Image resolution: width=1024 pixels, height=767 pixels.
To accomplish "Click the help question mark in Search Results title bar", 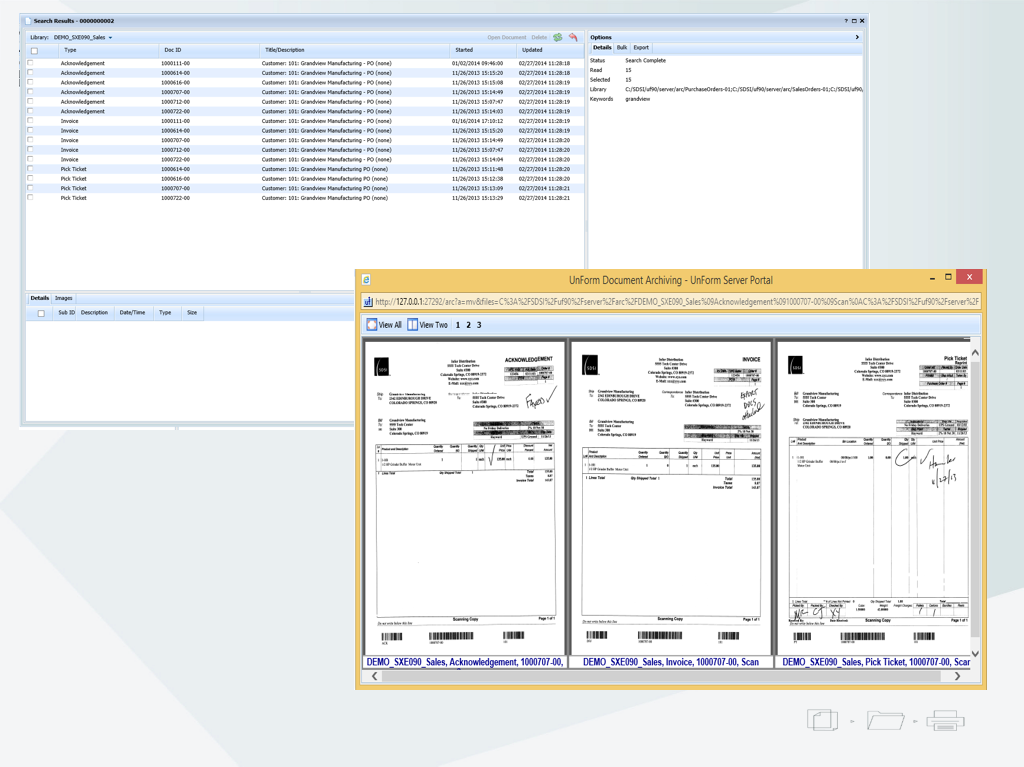I will tap(846, 21).
